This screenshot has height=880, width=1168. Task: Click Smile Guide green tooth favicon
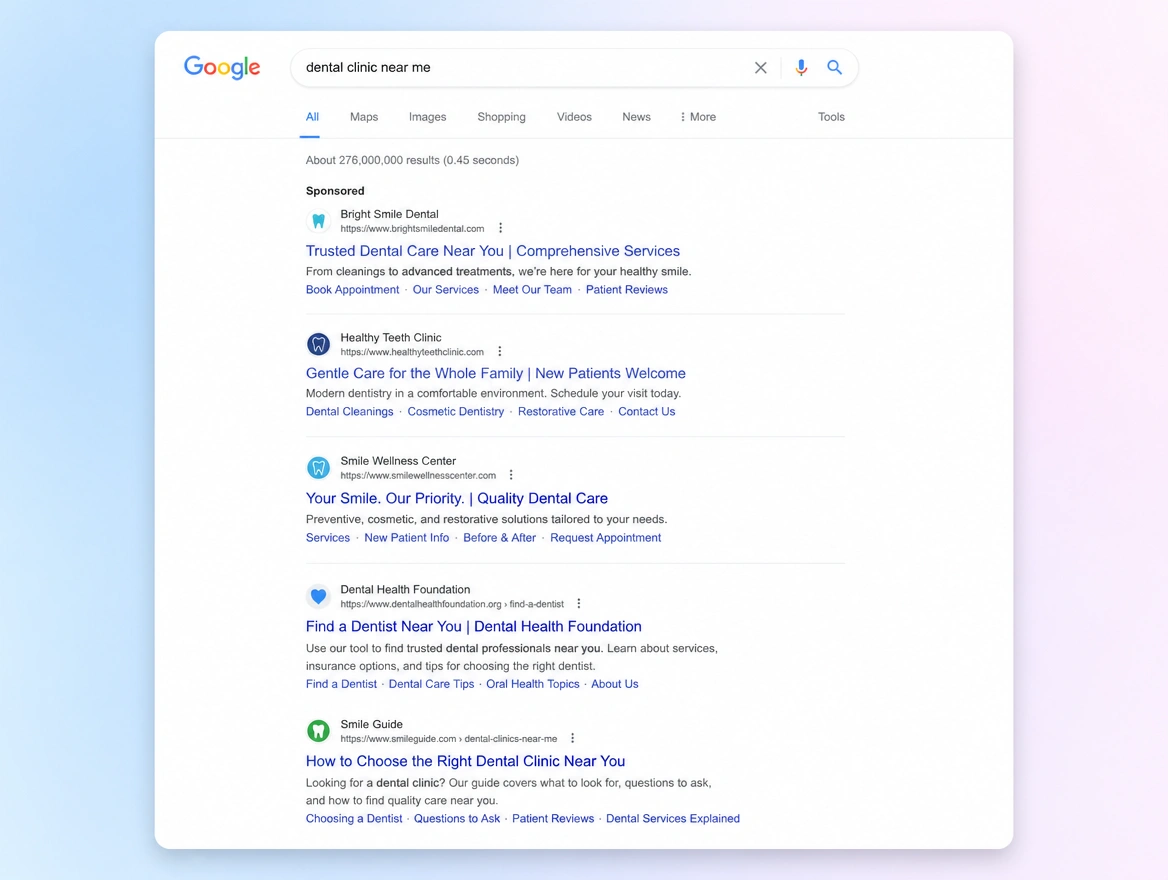point(319,731)
